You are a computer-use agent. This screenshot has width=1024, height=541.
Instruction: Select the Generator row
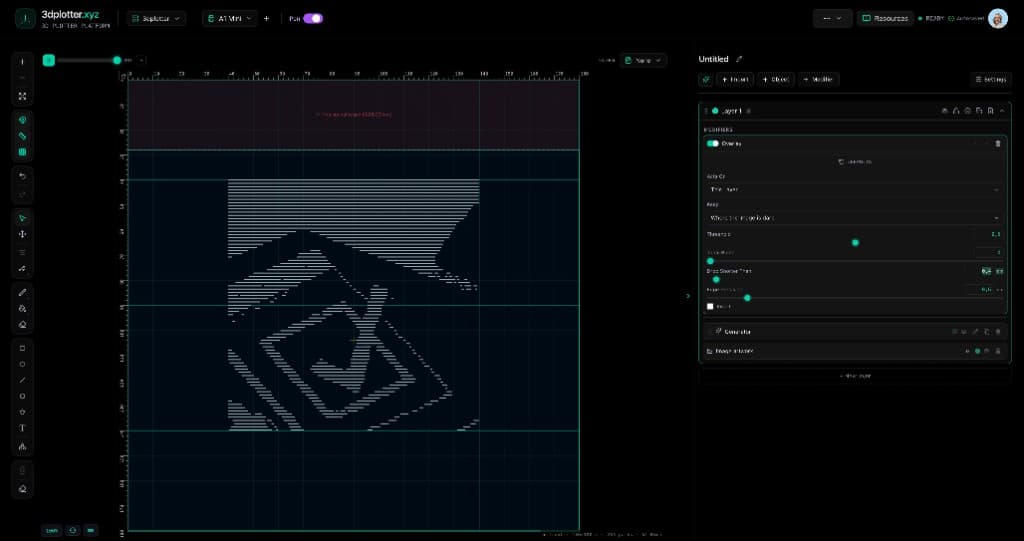tap(854, 332)
